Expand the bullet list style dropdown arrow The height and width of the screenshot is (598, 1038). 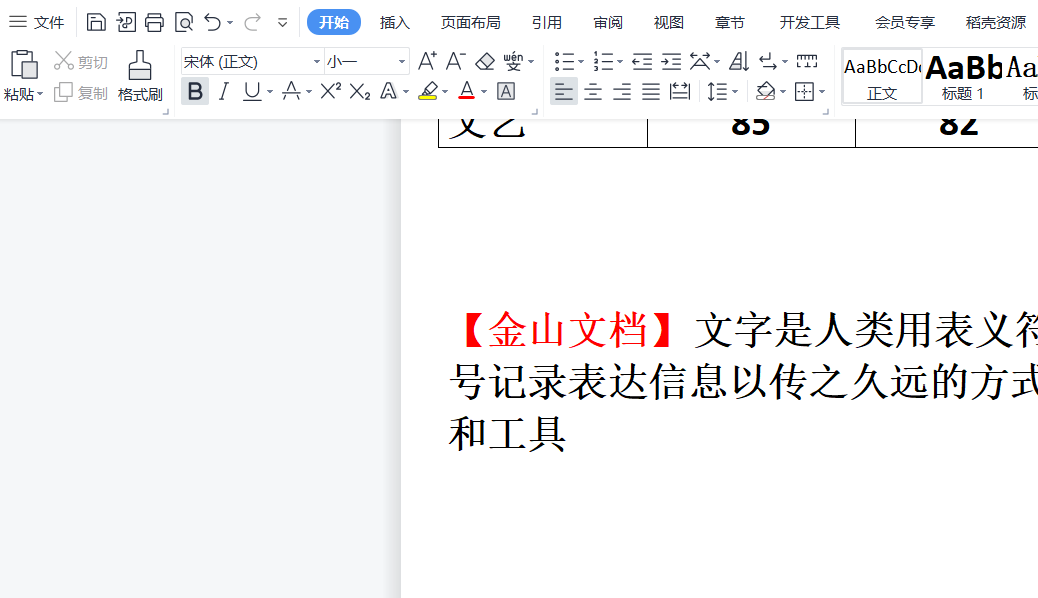581,62
